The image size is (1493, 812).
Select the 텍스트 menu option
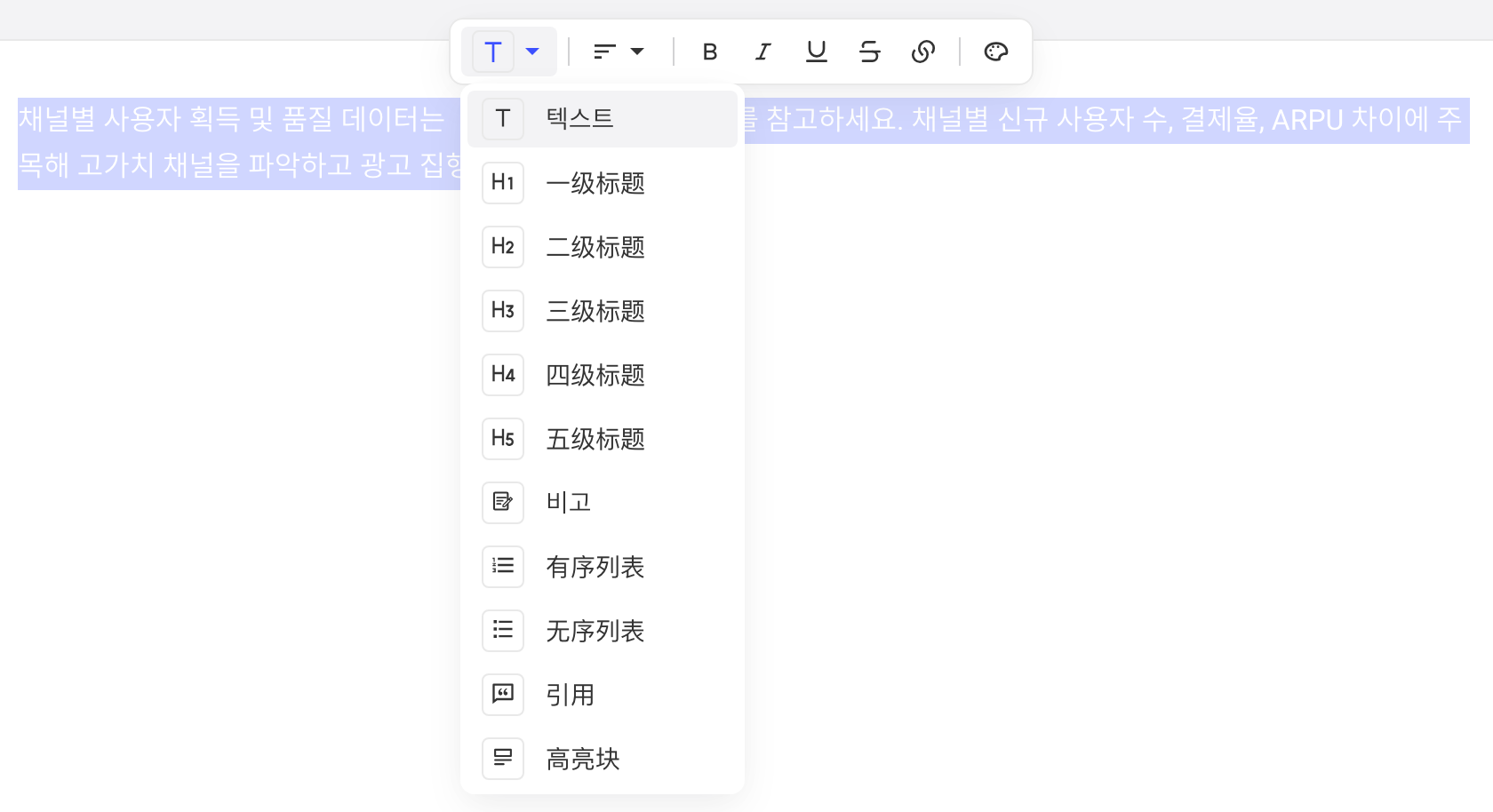pos(603,118)
